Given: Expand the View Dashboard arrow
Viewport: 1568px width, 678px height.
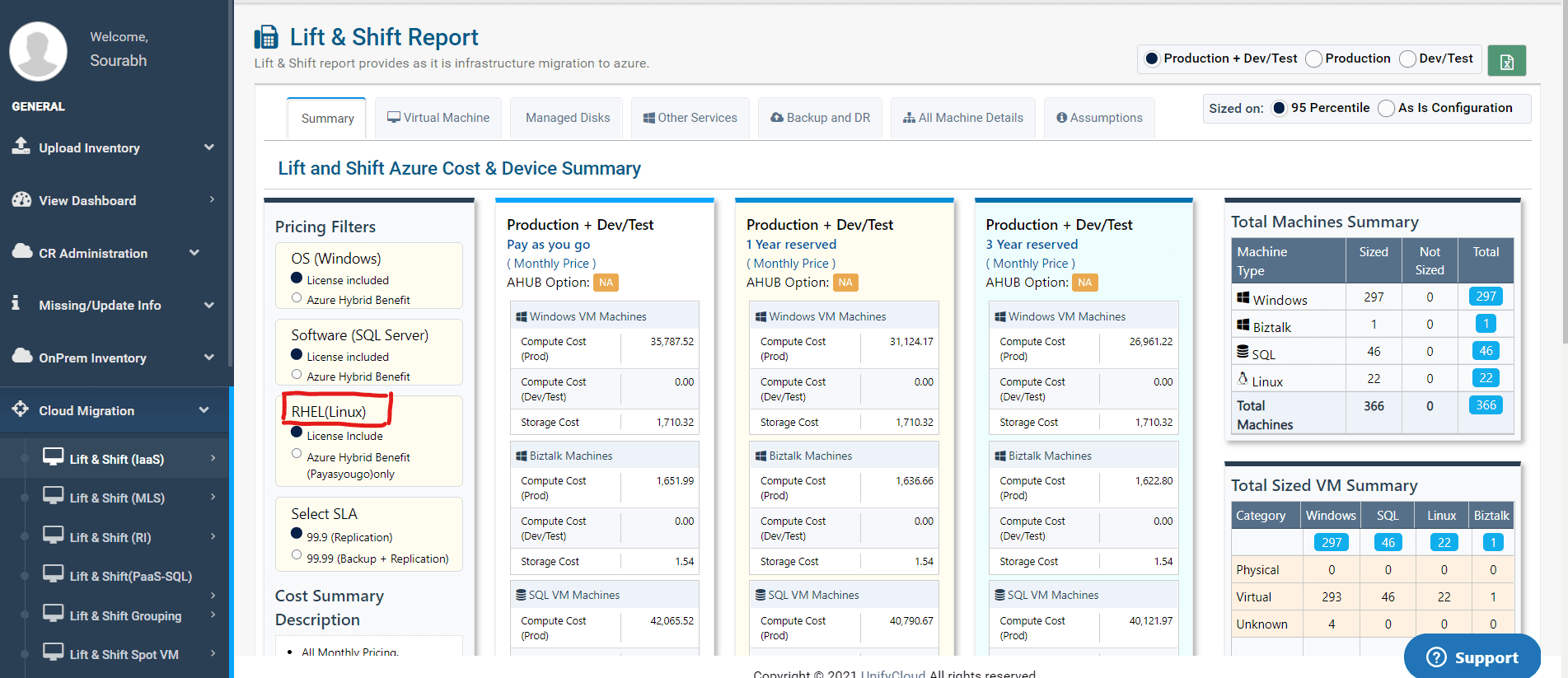Looking at the screenshot, I should point(212,199).
